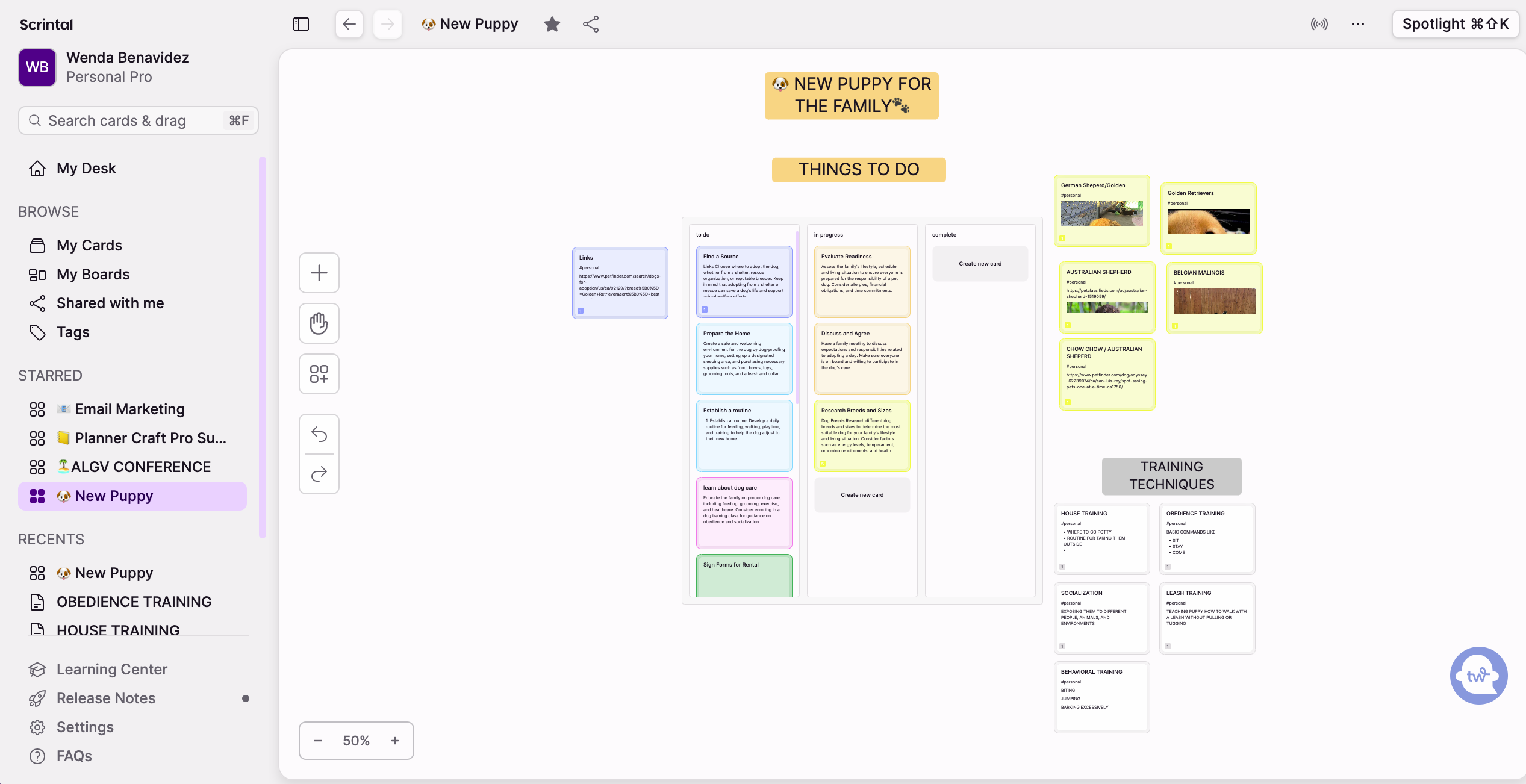Viewport: 1526px width, 784px height.
Task: Toggle the live broadcast icon
Action: point(1319,24)
